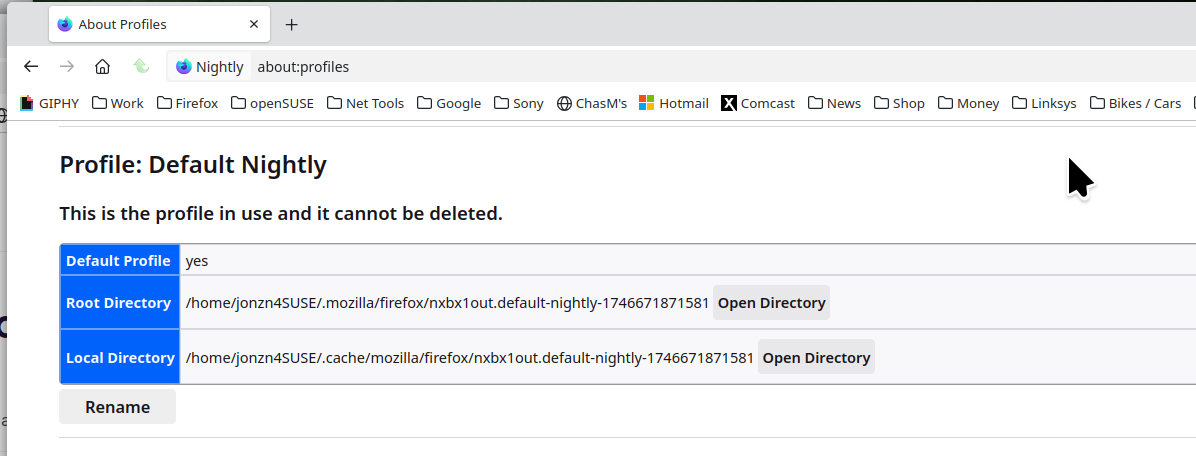Screen dimensions: 1196x456
Task: Click the forward navigation arrow
Action: point(67,67)
